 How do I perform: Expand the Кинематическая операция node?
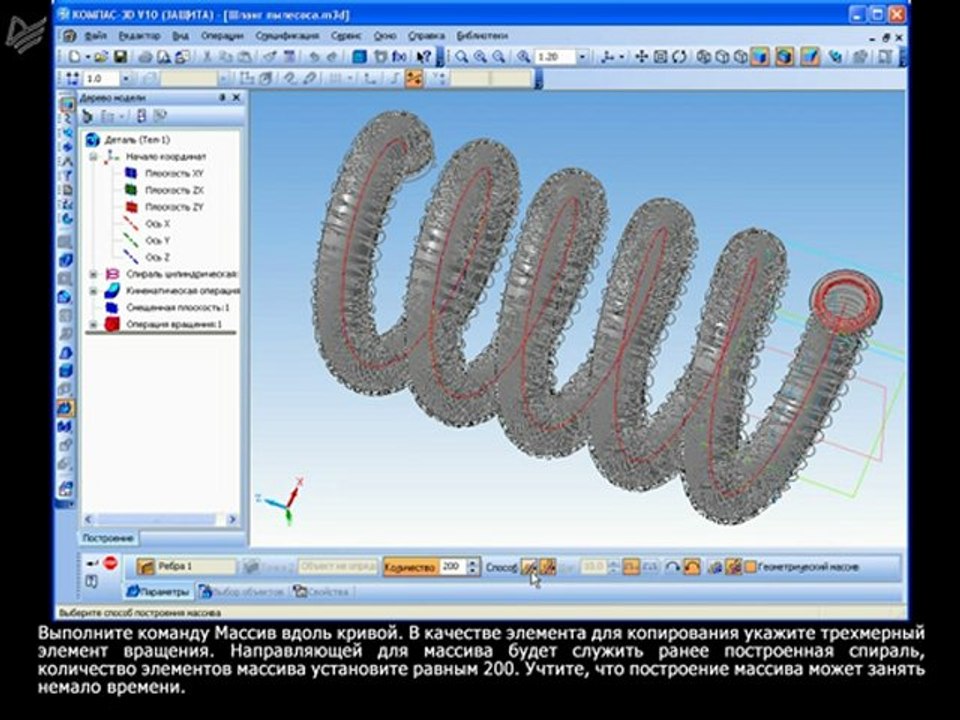94,291
